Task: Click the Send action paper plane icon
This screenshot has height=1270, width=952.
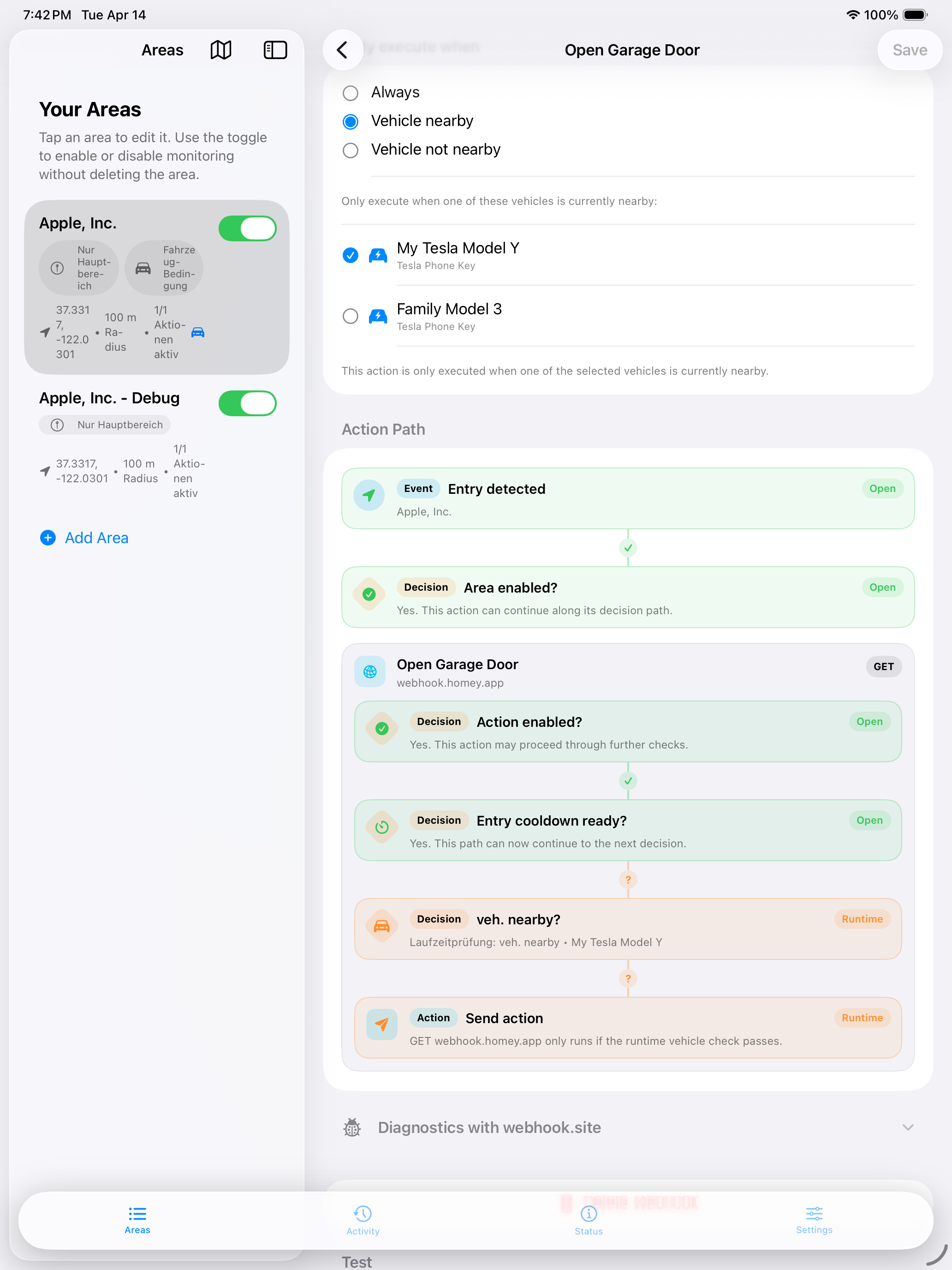Action: [x=382, y=1024]
